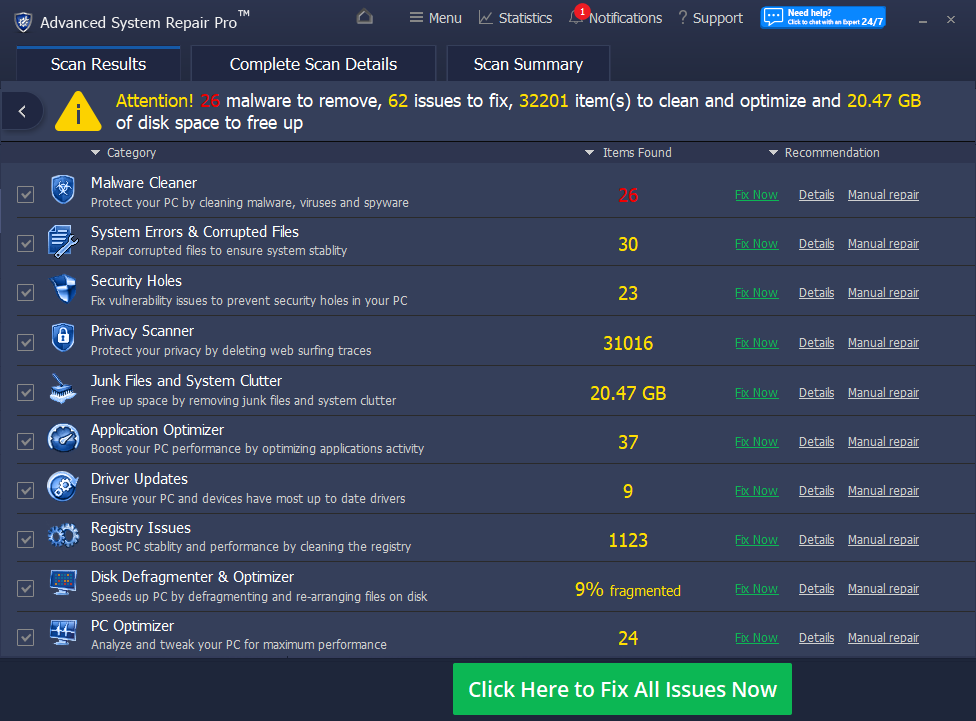
Task: Click the System Errors & Corrupted Files icon
Action: [63, 242]
